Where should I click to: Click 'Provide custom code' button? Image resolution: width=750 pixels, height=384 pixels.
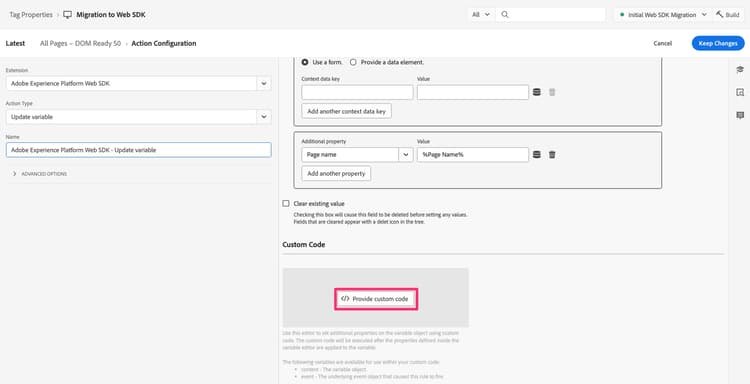[x=376, y=299]
